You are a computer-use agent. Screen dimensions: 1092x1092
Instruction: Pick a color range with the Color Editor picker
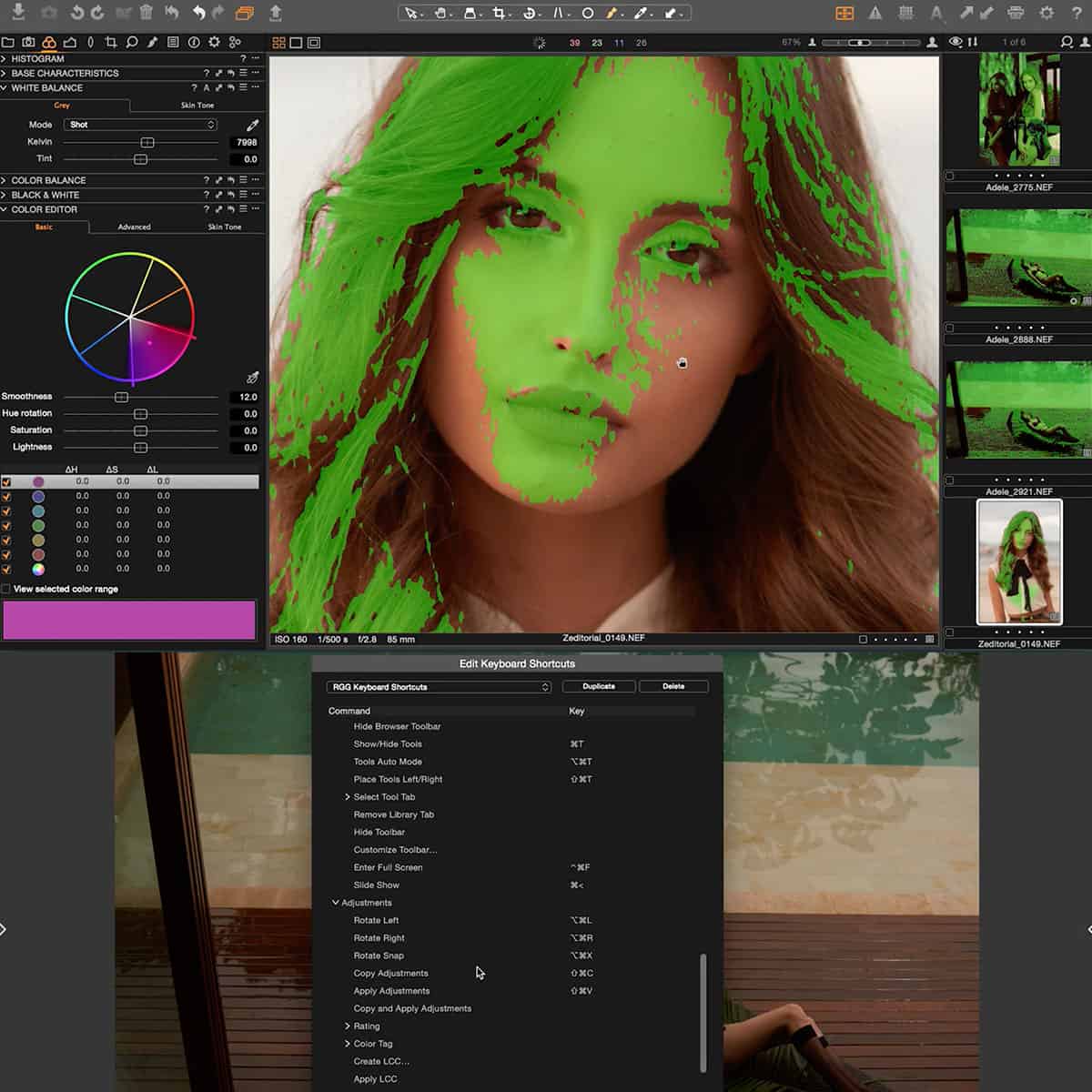(x=253, y=376)
